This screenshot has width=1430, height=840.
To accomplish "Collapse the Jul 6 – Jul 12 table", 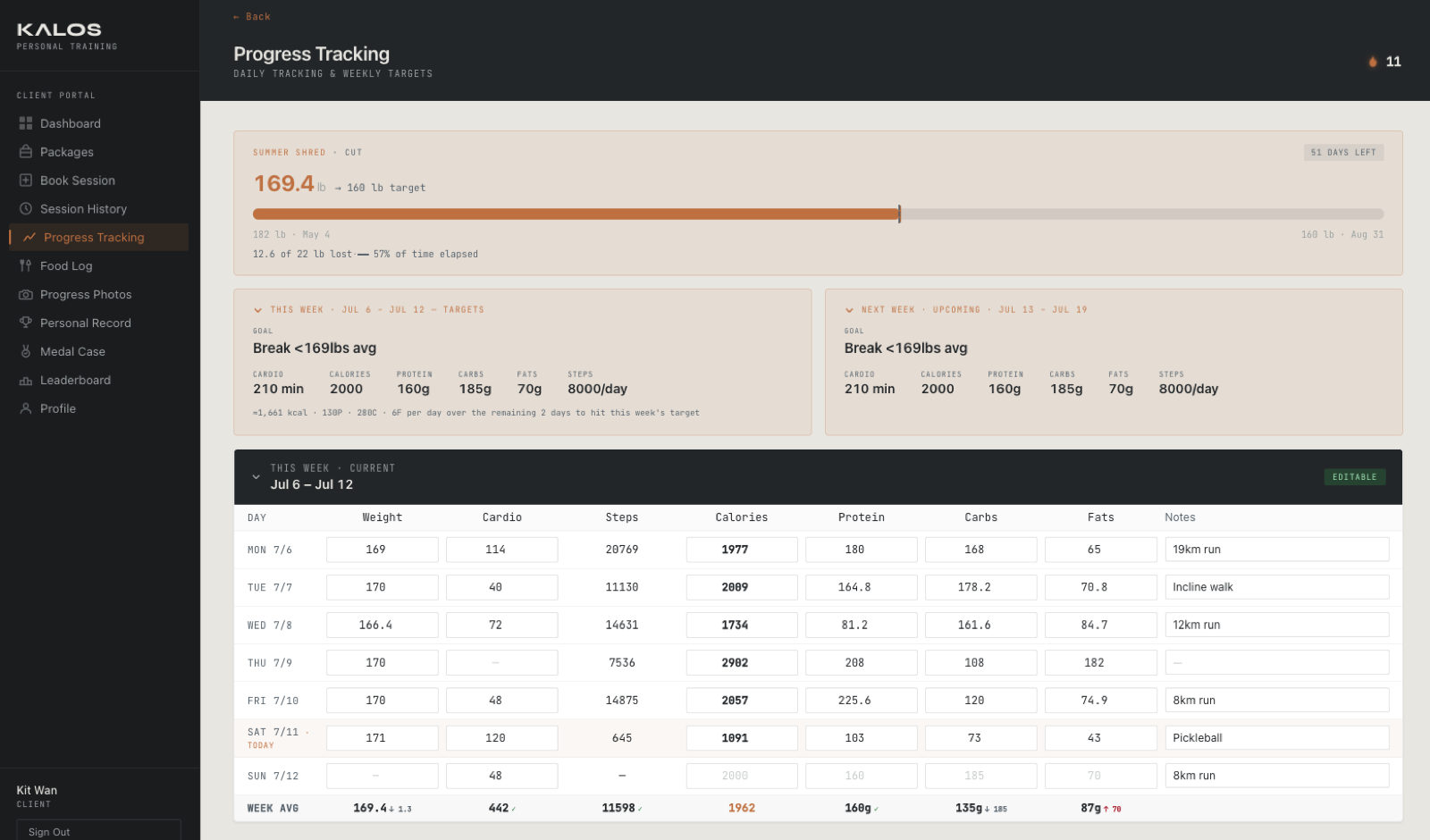I will pyautogui.click(x=257, y=477).
